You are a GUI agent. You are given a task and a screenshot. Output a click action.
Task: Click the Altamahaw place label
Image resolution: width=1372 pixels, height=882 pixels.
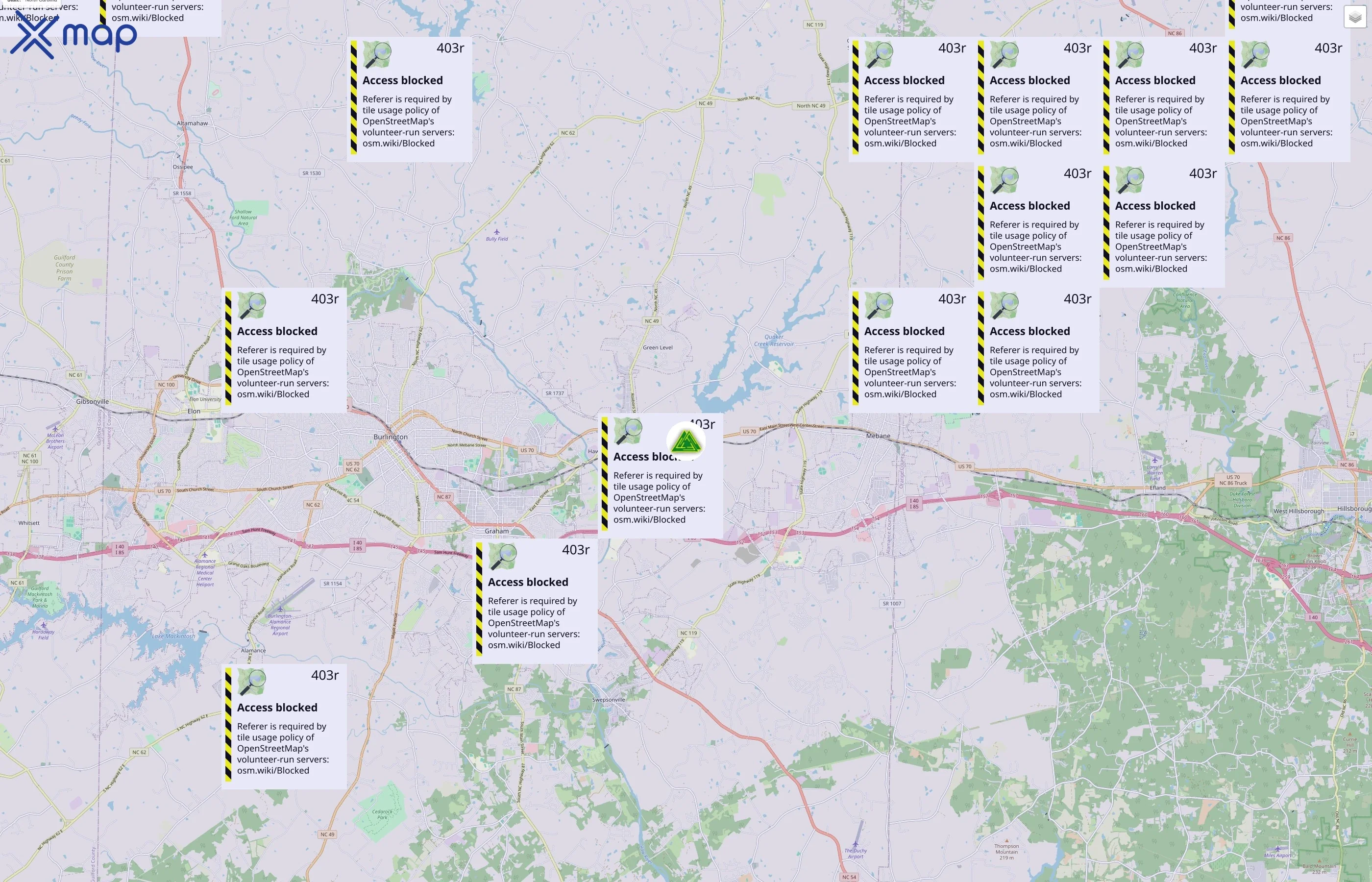coord(193,123)
